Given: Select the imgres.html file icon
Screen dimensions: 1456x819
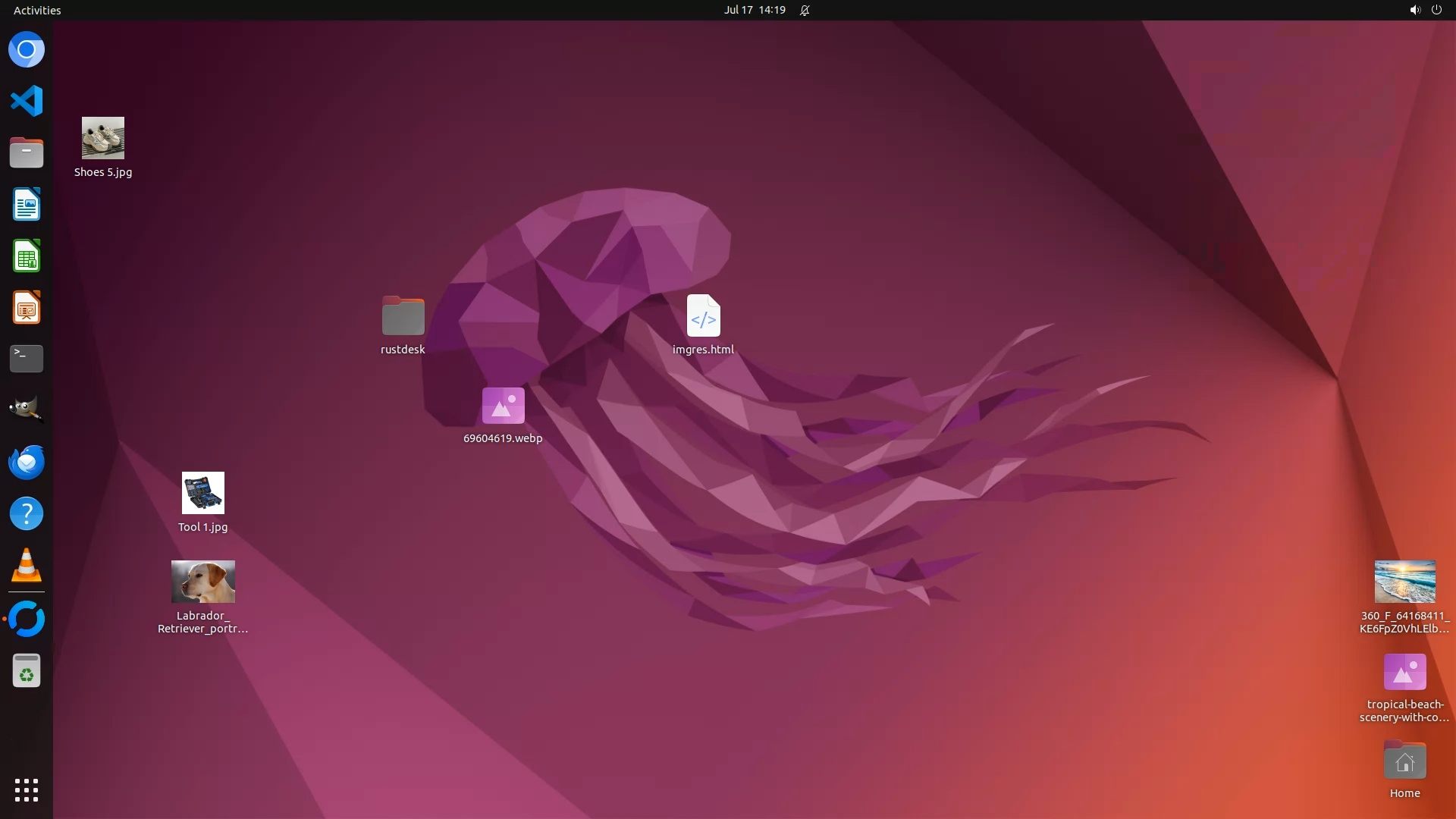Looking at the screenshot, I should click(703, 316).
